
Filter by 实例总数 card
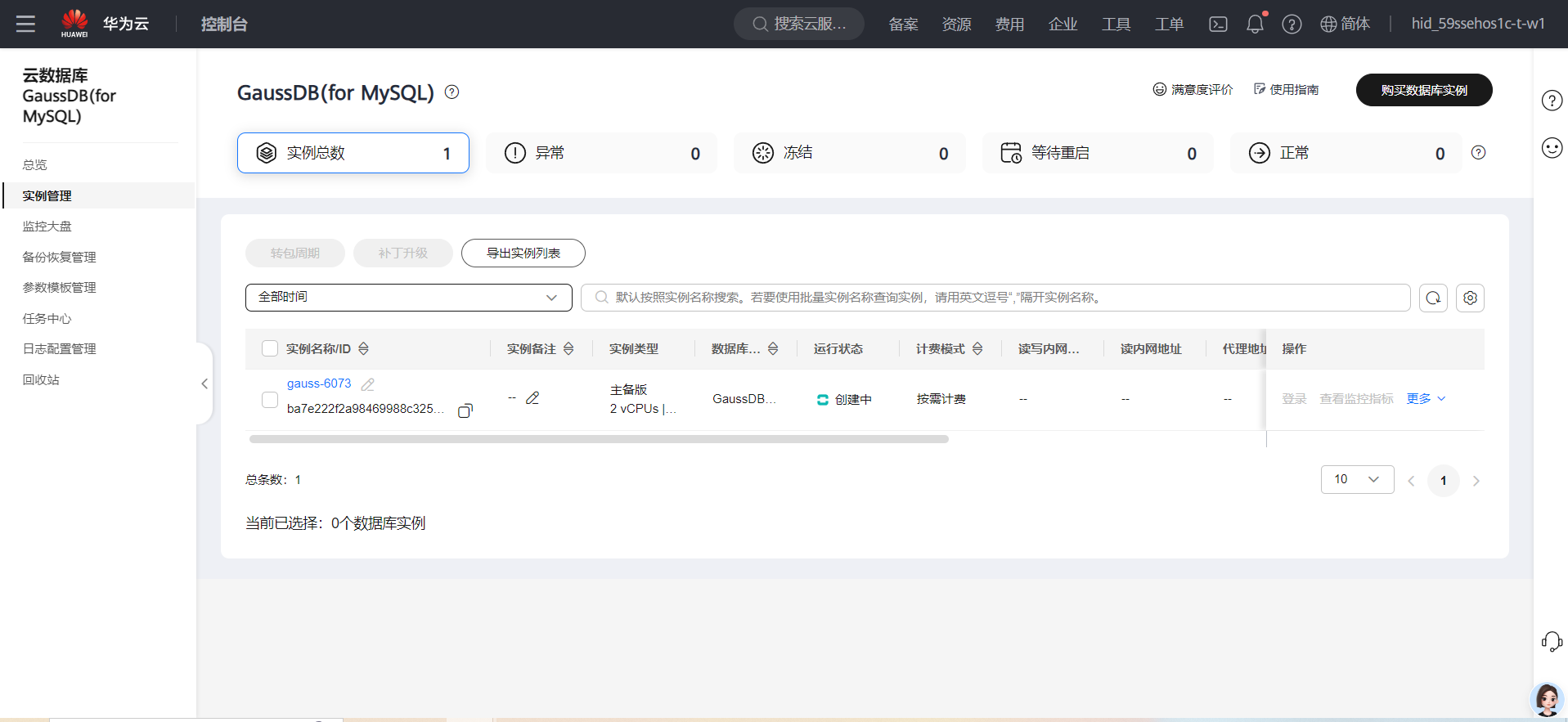click(353, 153)
